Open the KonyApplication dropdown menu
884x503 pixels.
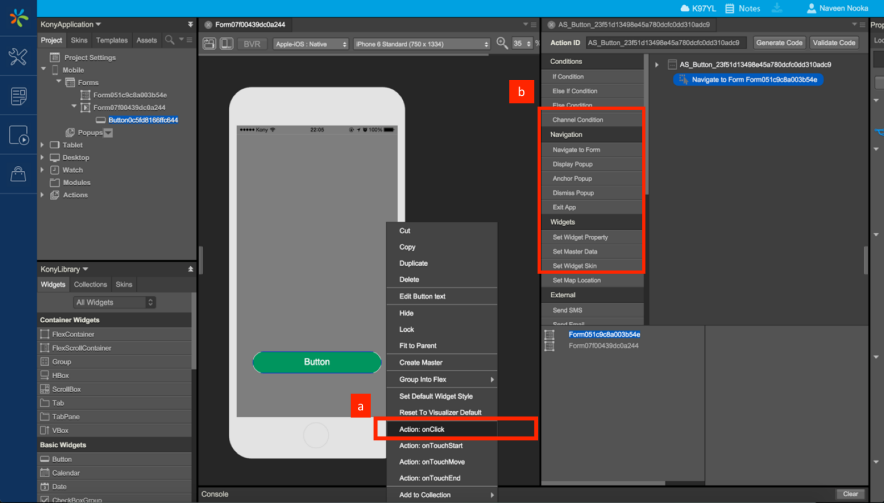[70, 25]
